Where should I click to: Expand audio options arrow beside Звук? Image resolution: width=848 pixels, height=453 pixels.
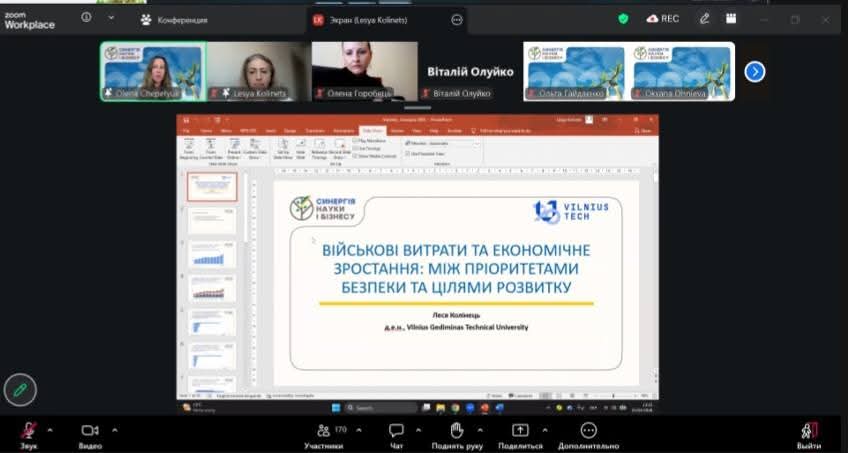point(50,430)
